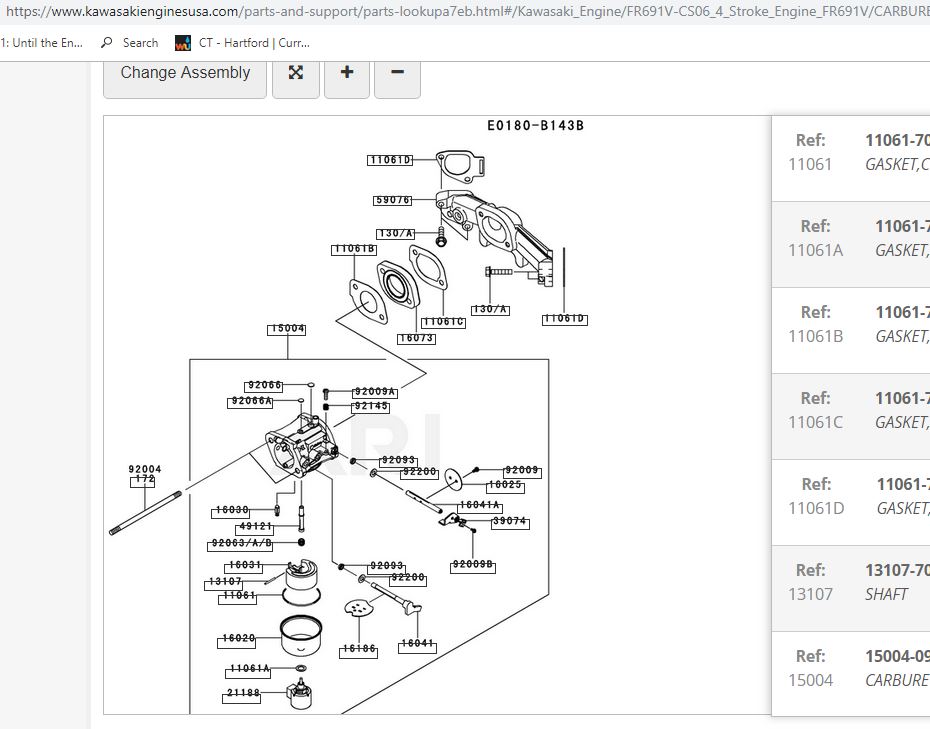
Task: Click diagram label 92145
Action: point(371,407)
